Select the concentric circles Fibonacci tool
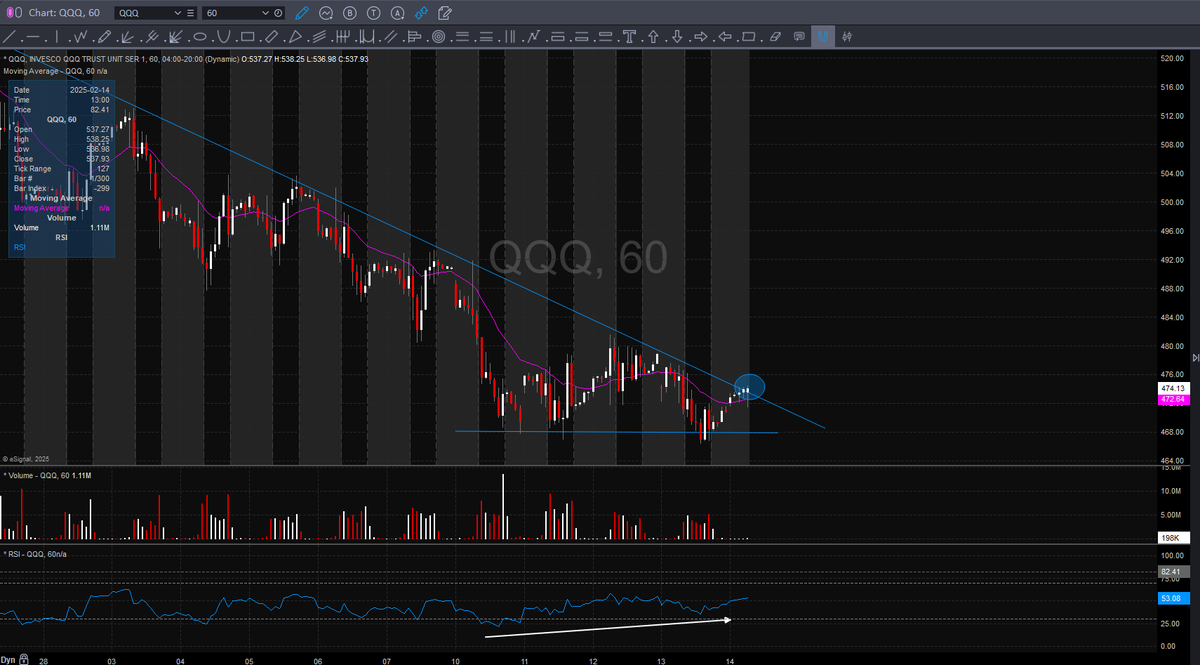The height and width of the screenshot is (665, 1200). click(x=439, y=37)
